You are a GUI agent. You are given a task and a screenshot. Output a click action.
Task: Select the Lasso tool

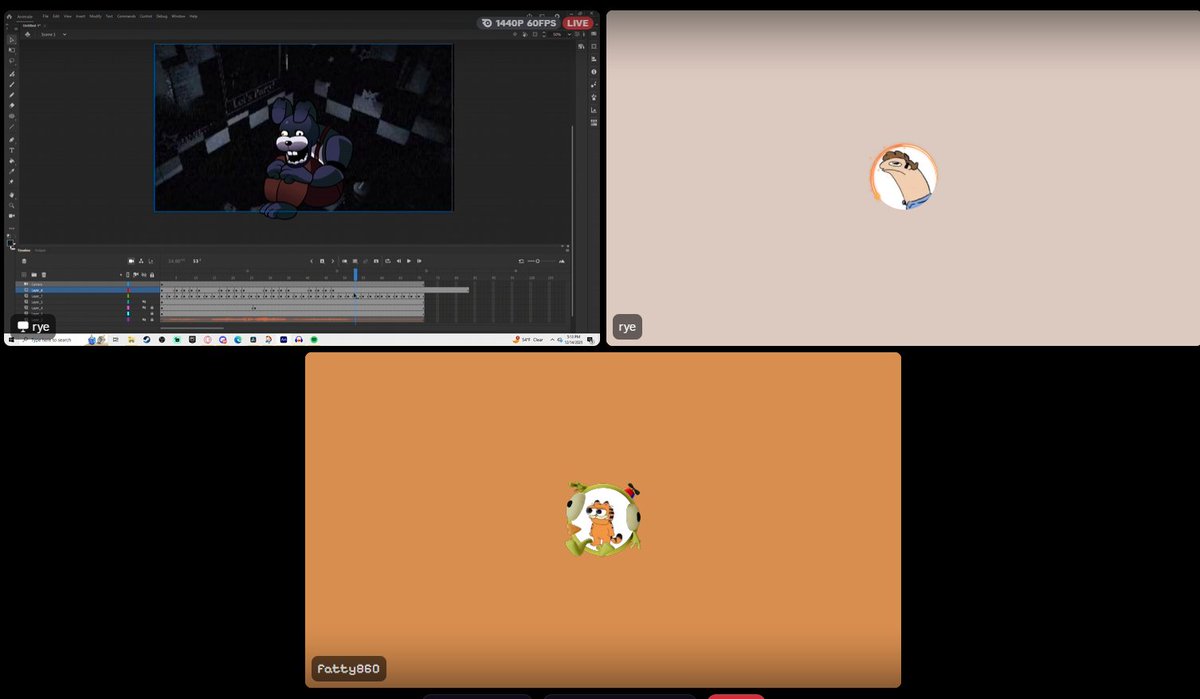(x=11, y=61)
